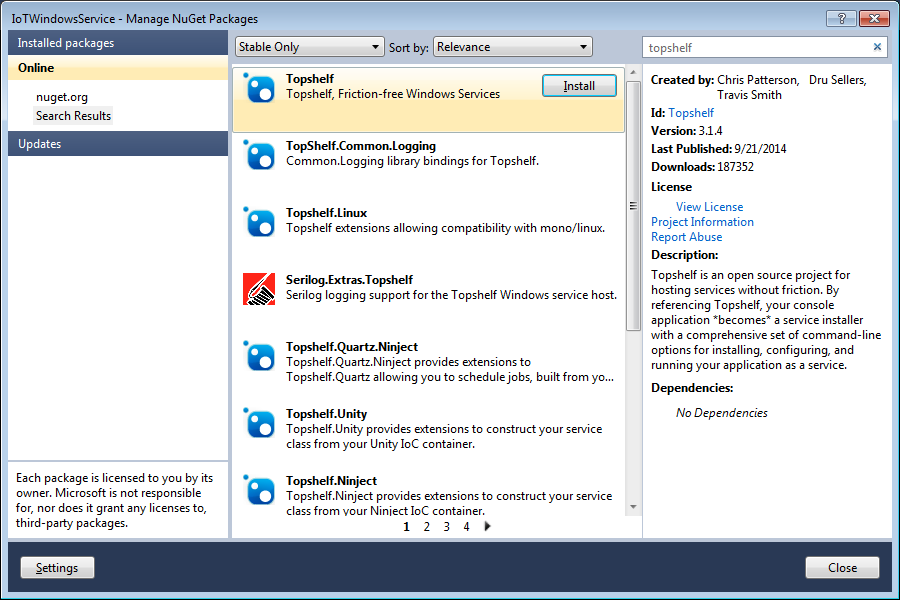Select the Topshelf.Ninject package title
This screenshot has height=600, width=900.
tap(332, 481)
